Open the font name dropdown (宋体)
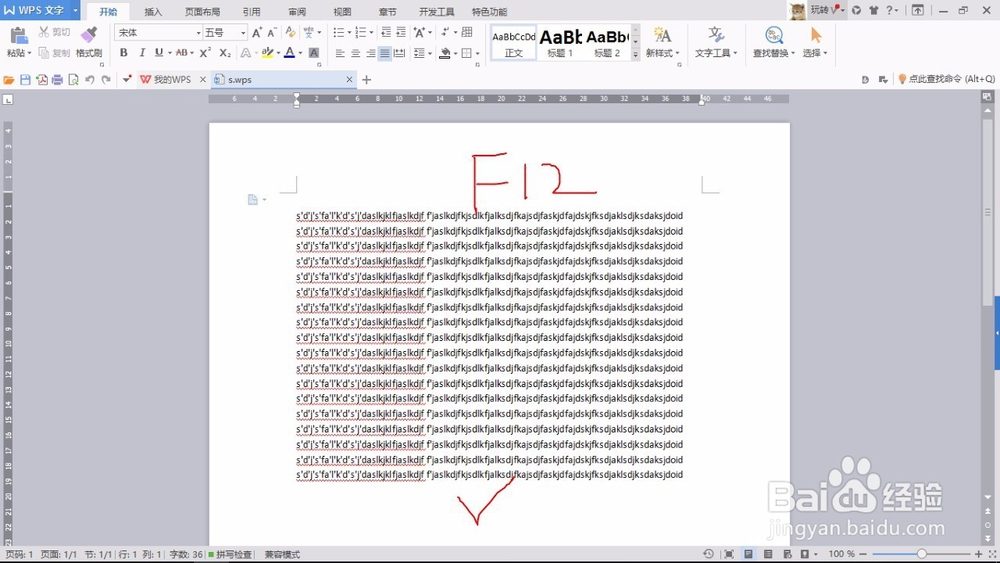Image resolution: width=1000 pixels, height=563 pixels. (x=198, y=33)
